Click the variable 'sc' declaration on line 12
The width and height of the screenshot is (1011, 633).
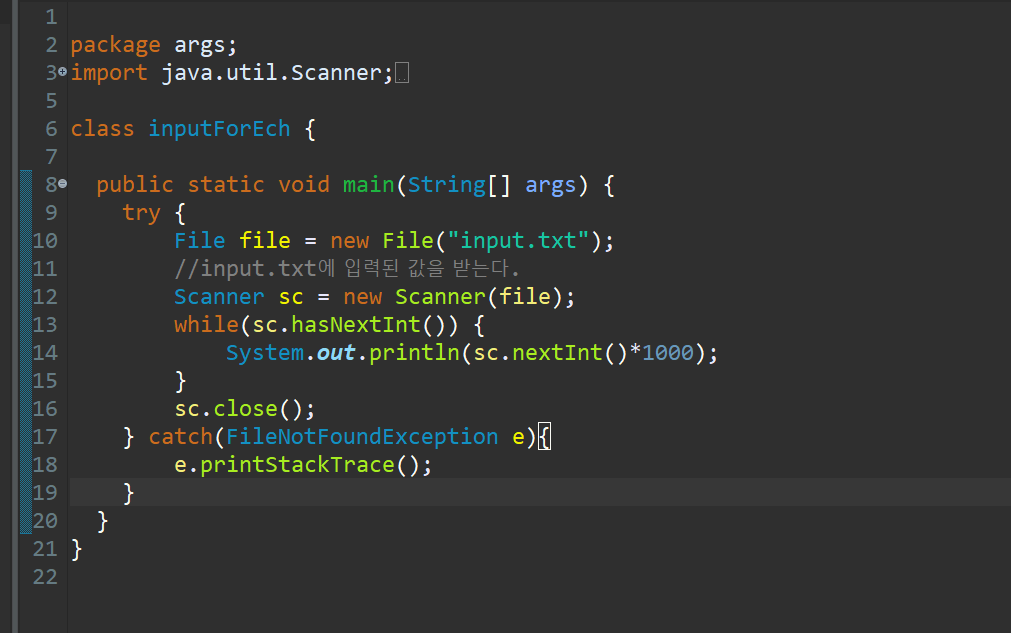pos(291,297)
